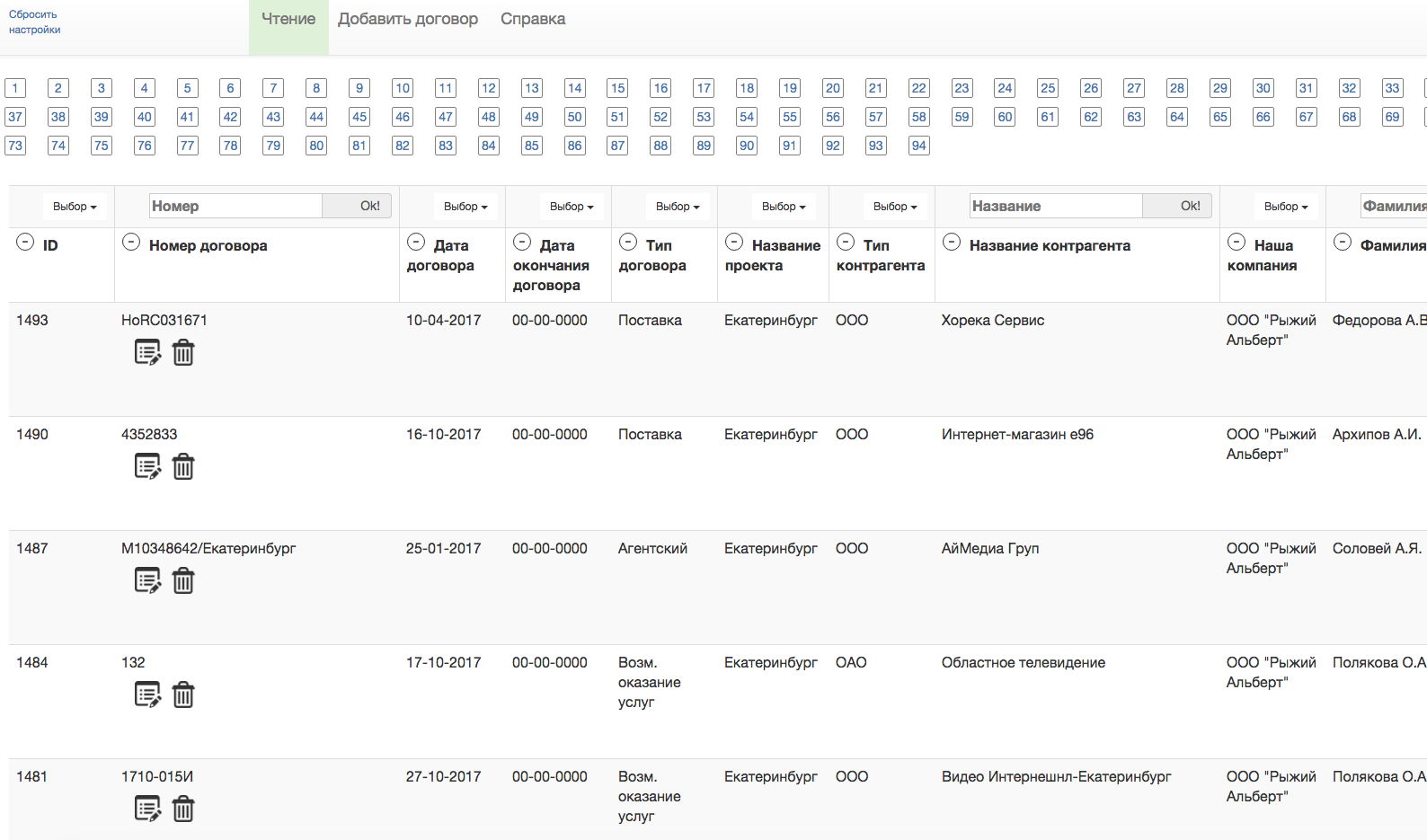Viewport: 1427px width, 840px height.
Task: Switch to Добавить договор tab
Action: [408, 19]
